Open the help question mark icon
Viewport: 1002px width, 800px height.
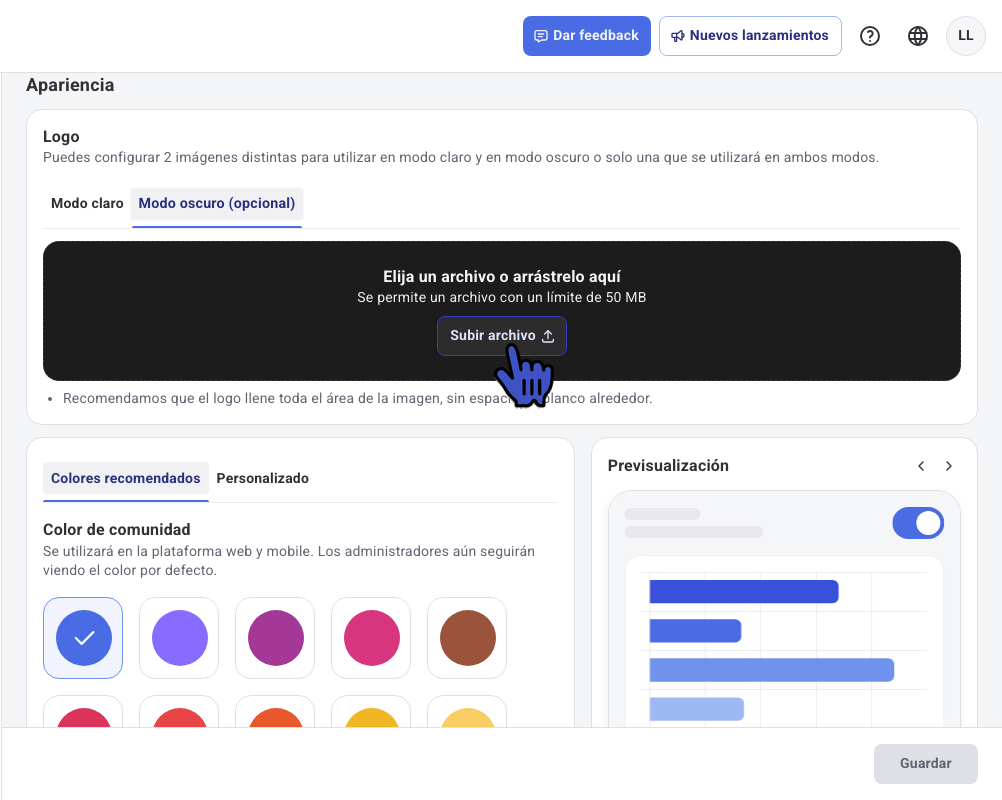click(x=870, y=36)
